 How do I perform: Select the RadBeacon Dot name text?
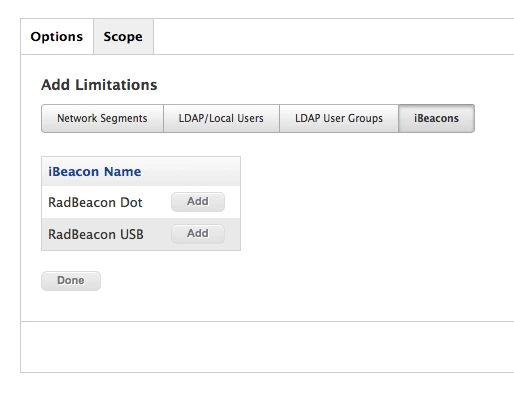[95, 202]
